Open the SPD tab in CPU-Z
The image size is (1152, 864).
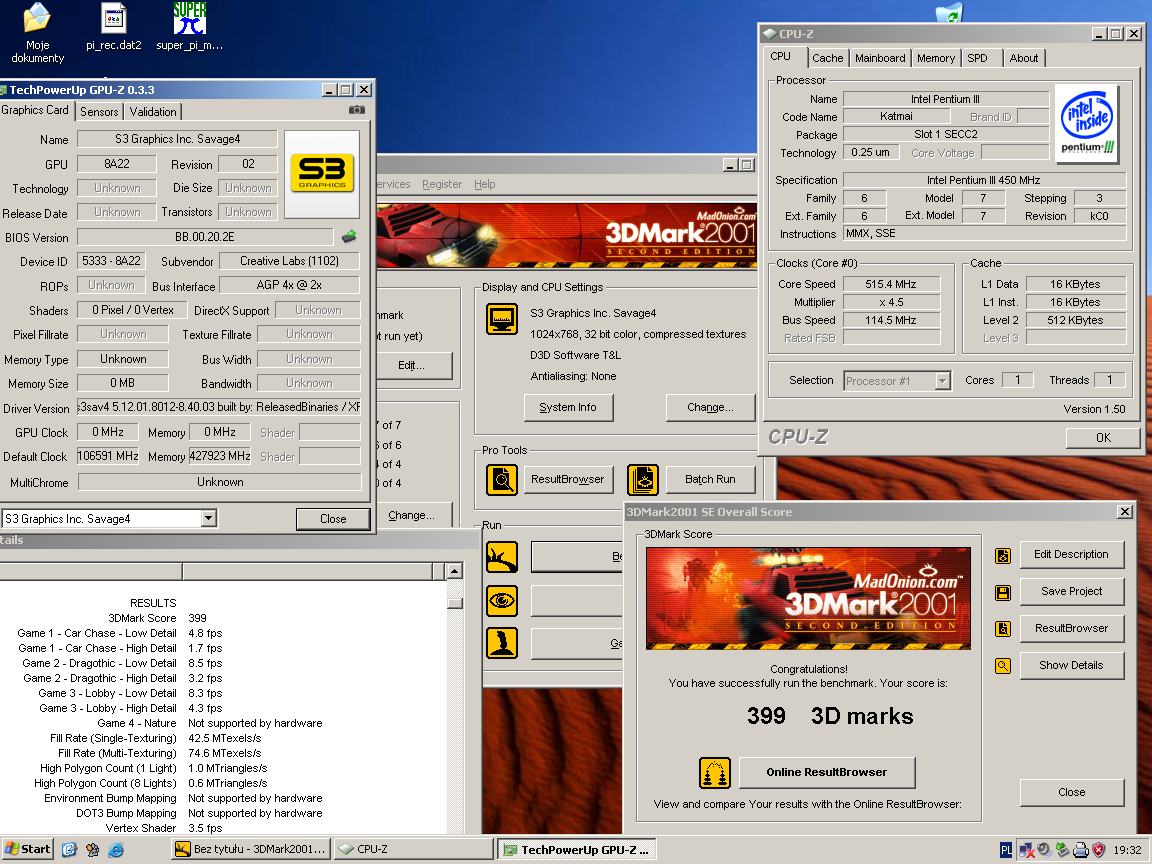pos(977,58)
